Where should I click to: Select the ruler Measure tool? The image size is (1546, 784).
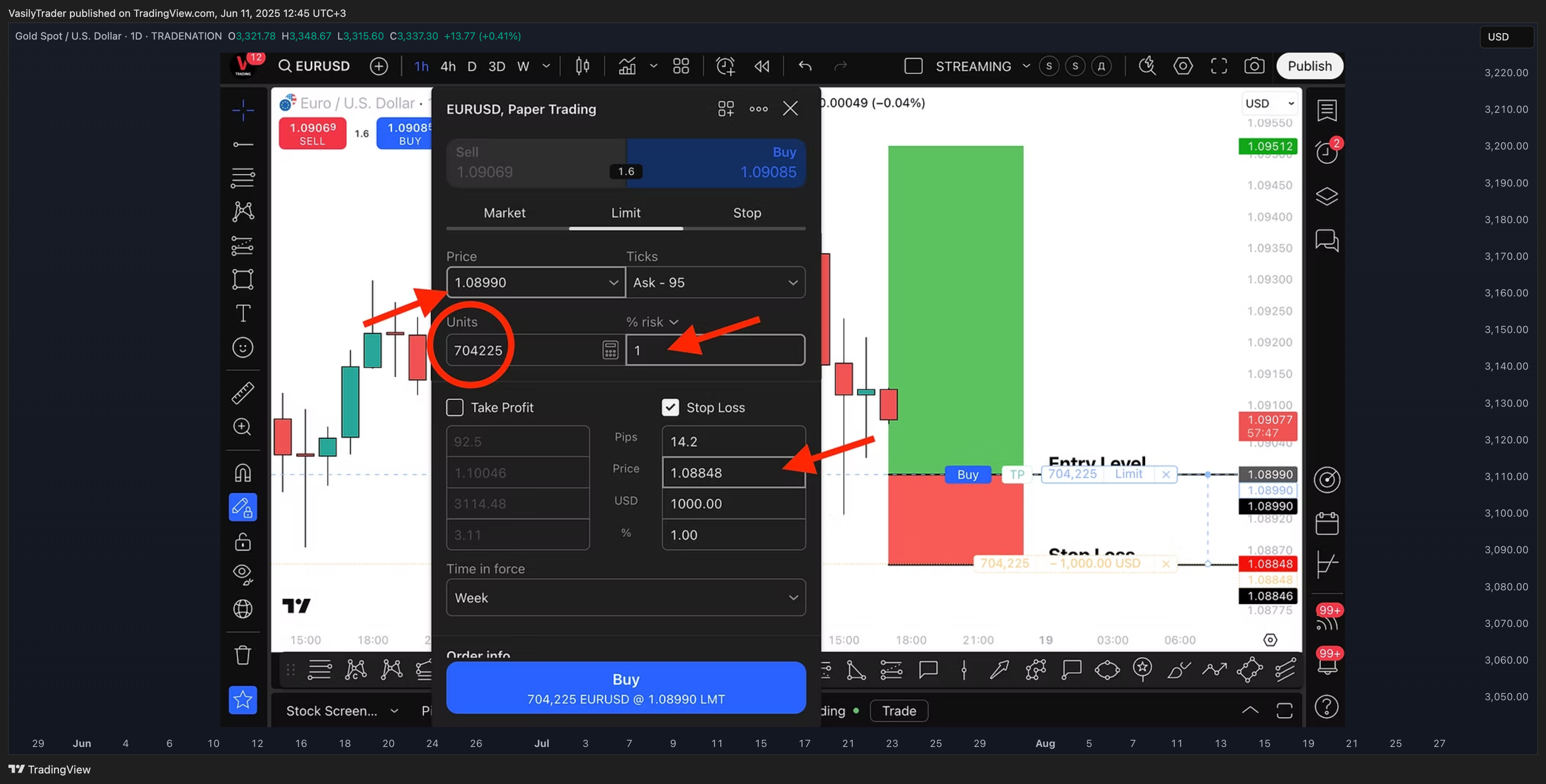click(243, 393)
